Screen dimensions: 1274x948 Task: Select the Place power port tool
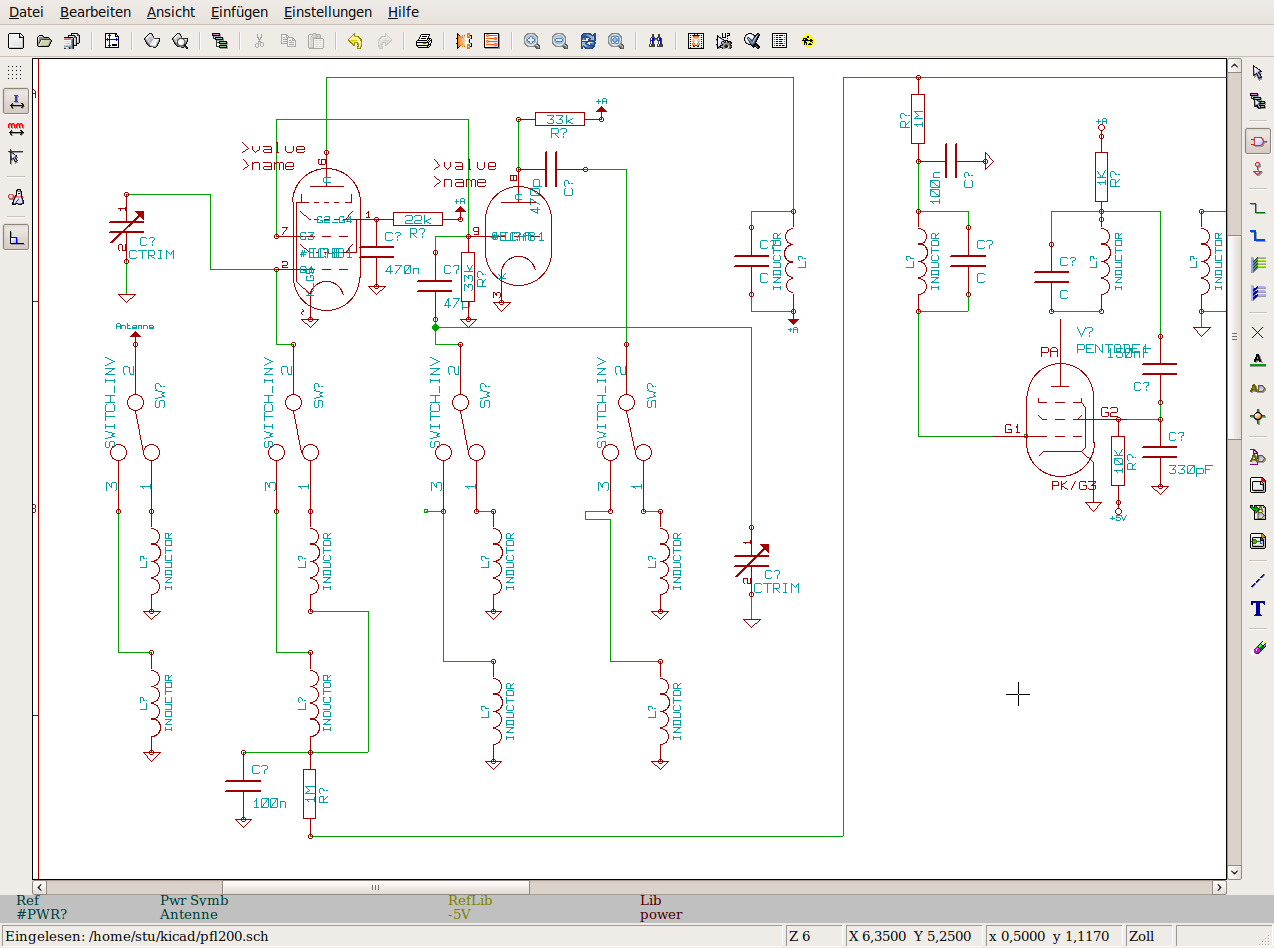1257,170
